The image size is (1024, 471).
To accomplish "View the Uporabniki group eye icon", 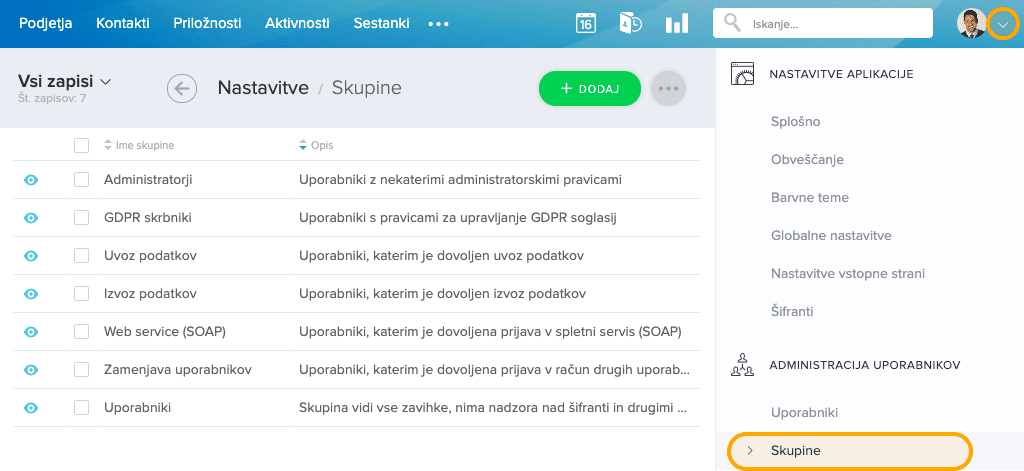I will (x=31, y=408).
